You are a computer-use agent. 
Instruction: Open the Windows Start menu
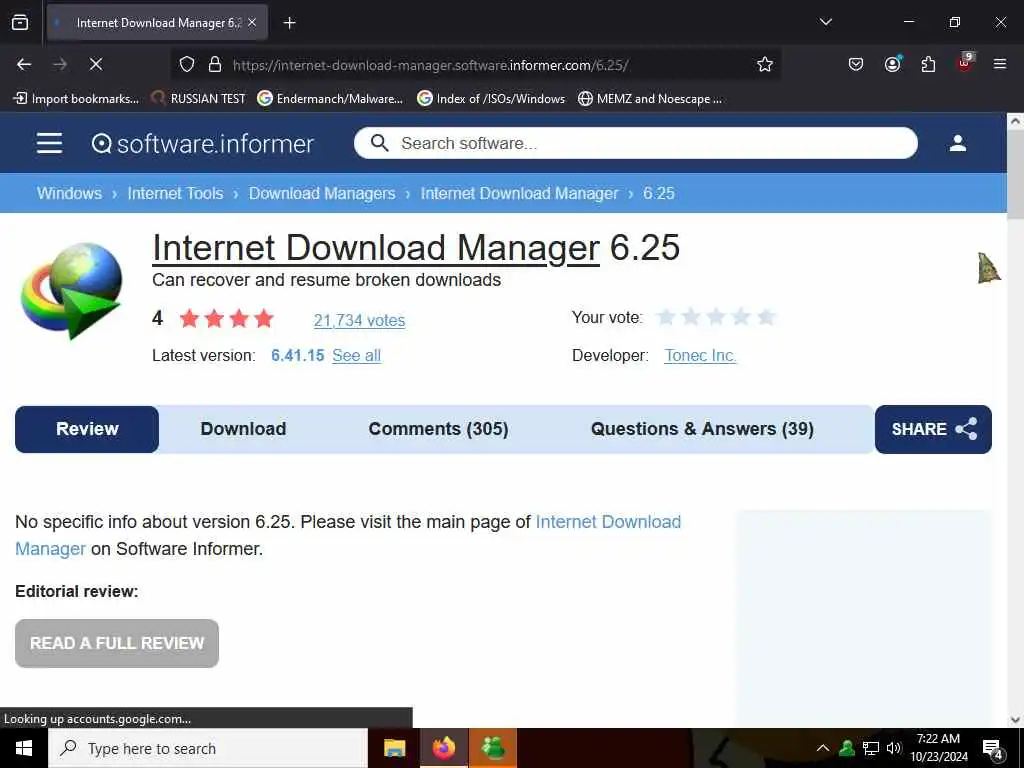click(x=24, y=748)
